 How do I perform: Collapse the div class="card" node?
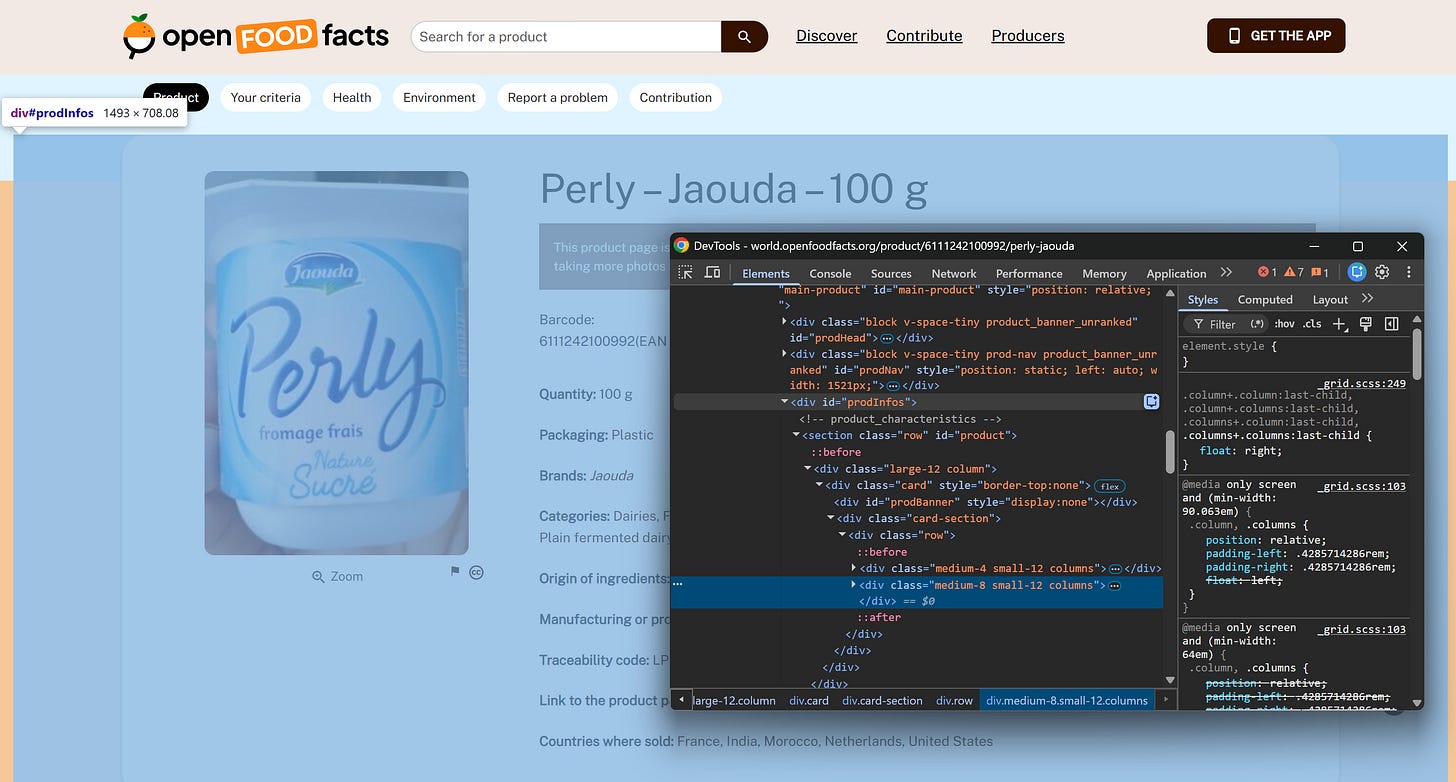[819, 485]
